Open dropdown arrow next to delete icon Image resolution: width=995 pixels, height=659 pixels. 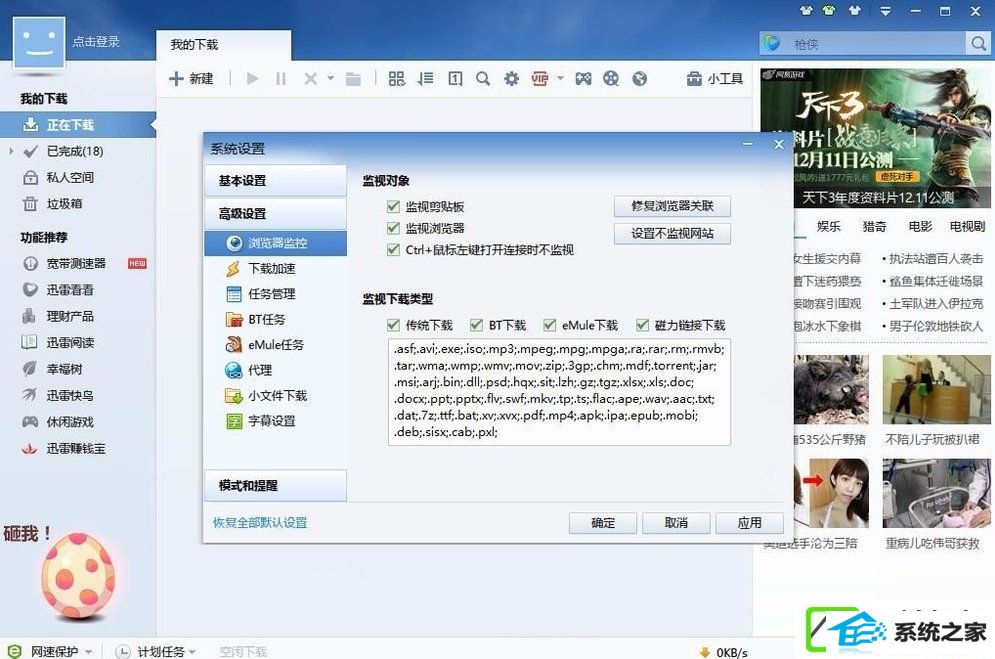pos(331,79)
